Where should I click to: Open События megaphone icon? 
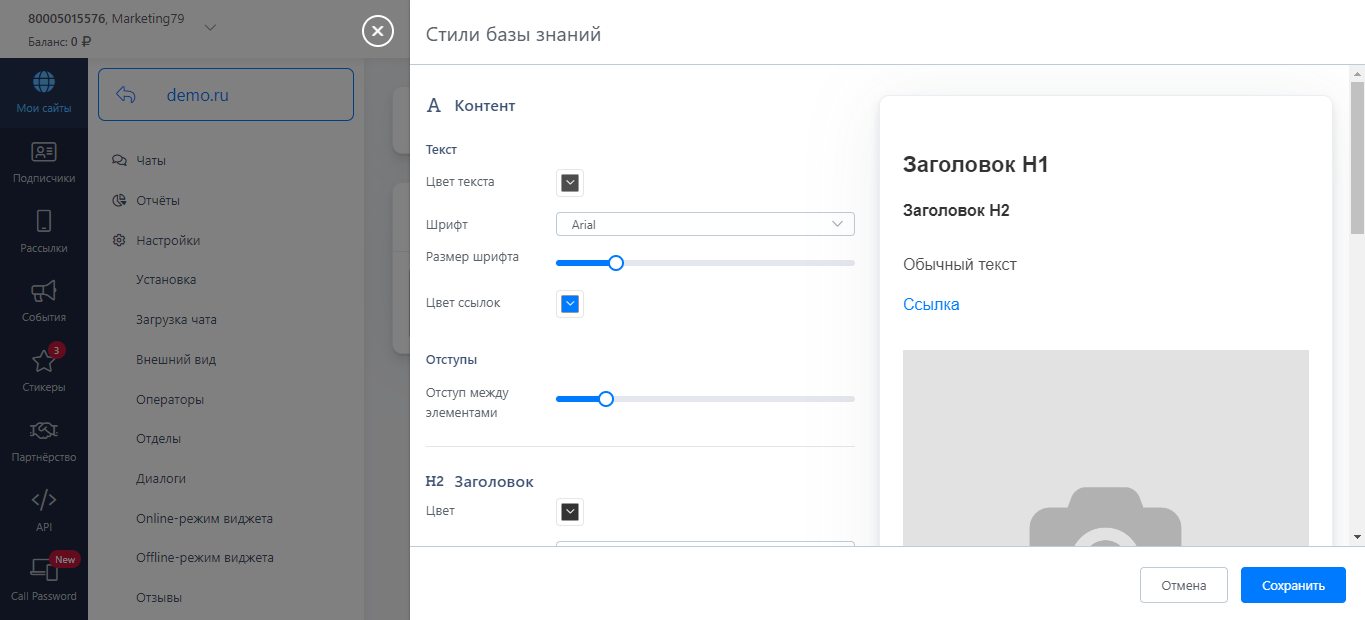click(x=44, y=291)
